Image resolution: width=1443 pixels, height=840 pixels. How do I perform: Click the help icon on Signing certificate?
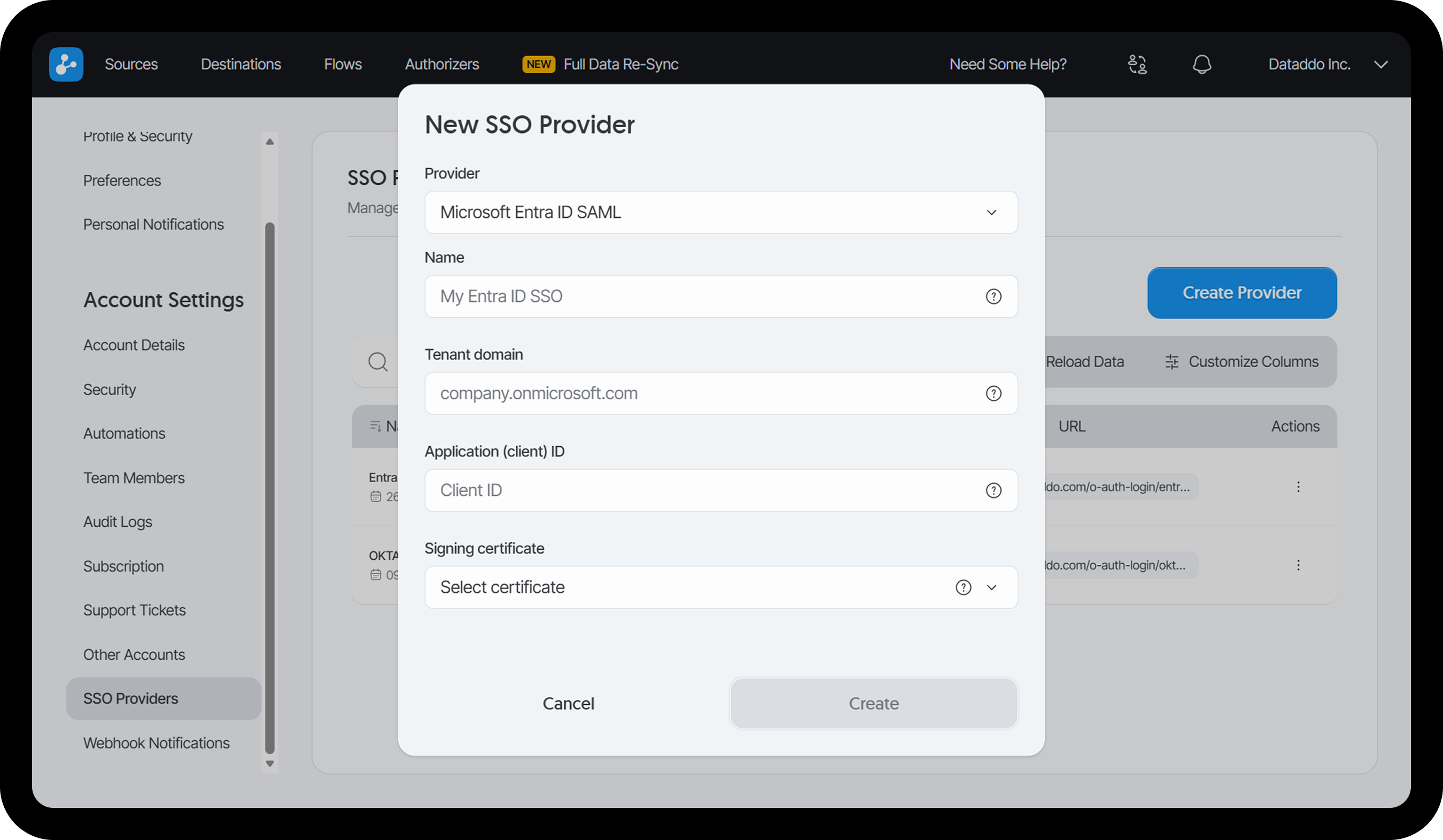(963, 587)
